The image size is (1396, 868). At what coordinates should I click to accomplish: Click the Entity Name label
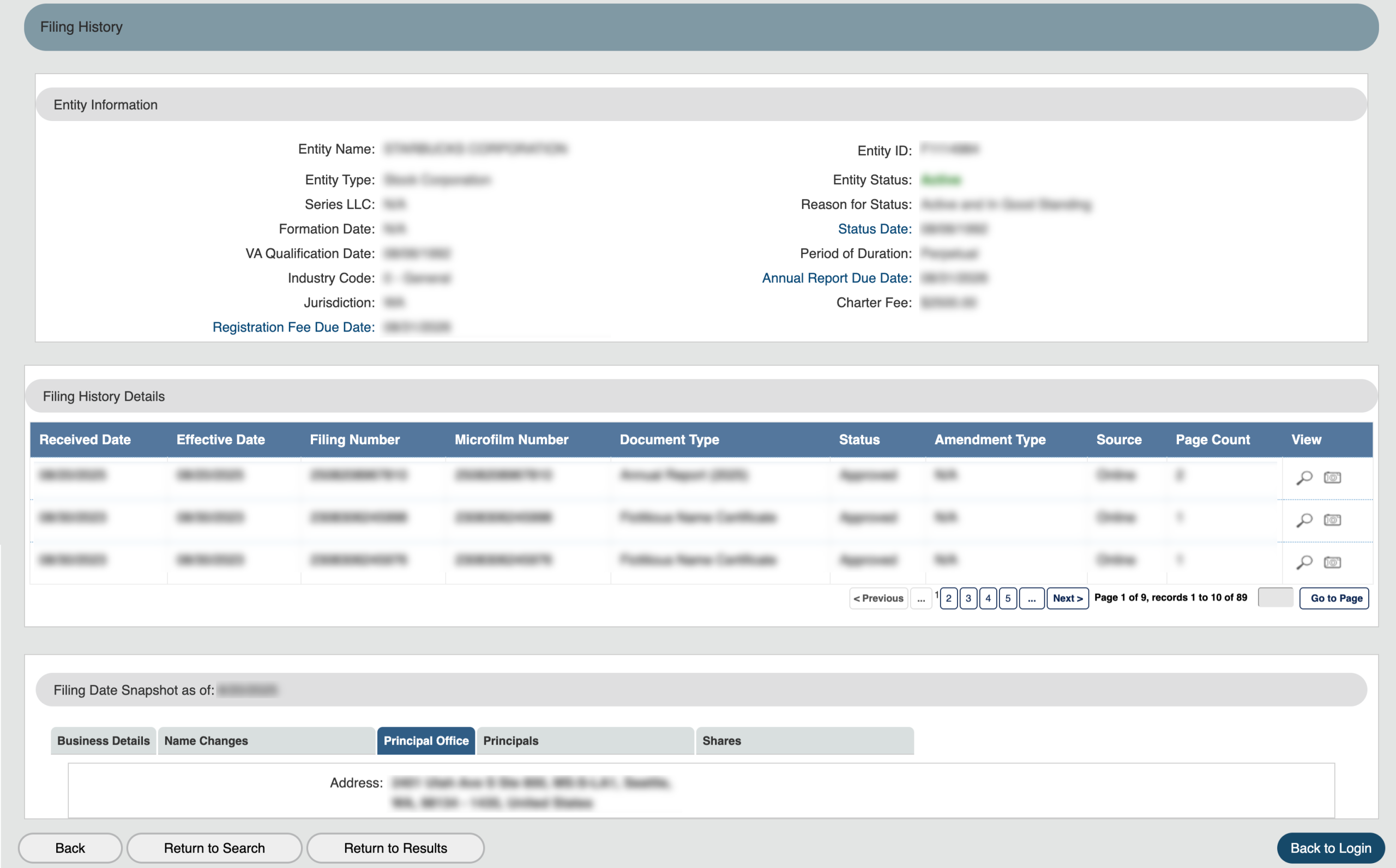coord(336,149)
